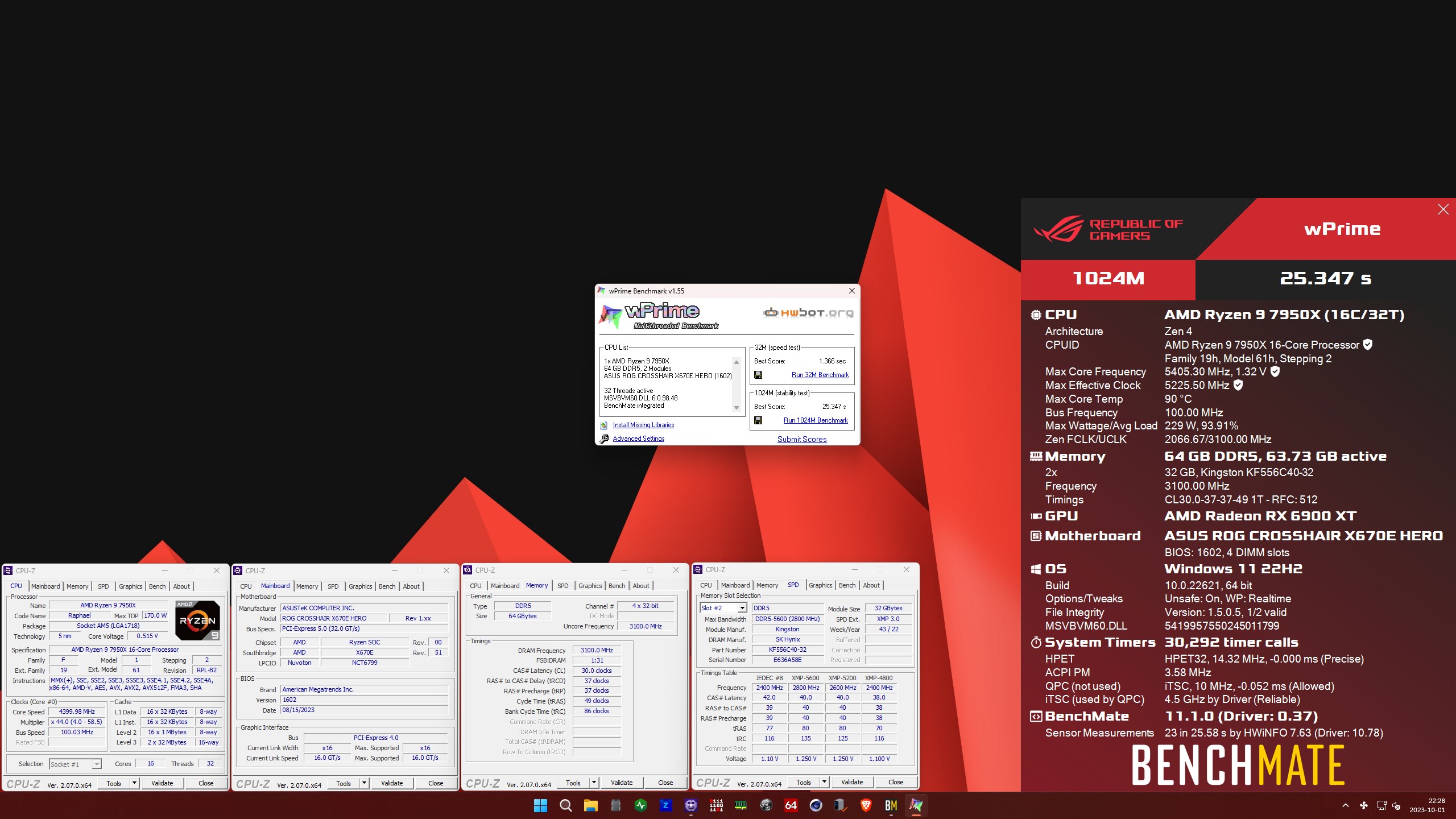Open the green RAM stick taskbar app
The height and width of the screenshot is (819, 1456).
(x=741, y=805)
